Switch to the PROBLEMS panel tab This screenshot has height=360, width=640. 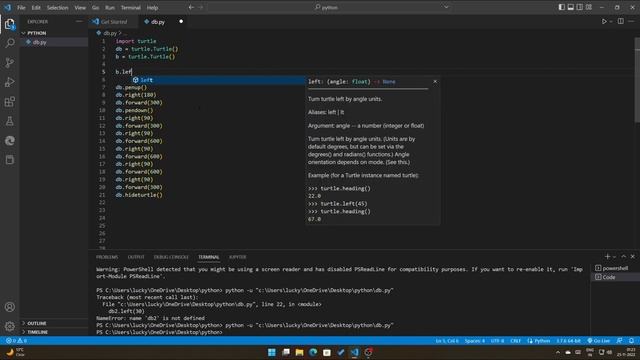click(x=107, y=257)
